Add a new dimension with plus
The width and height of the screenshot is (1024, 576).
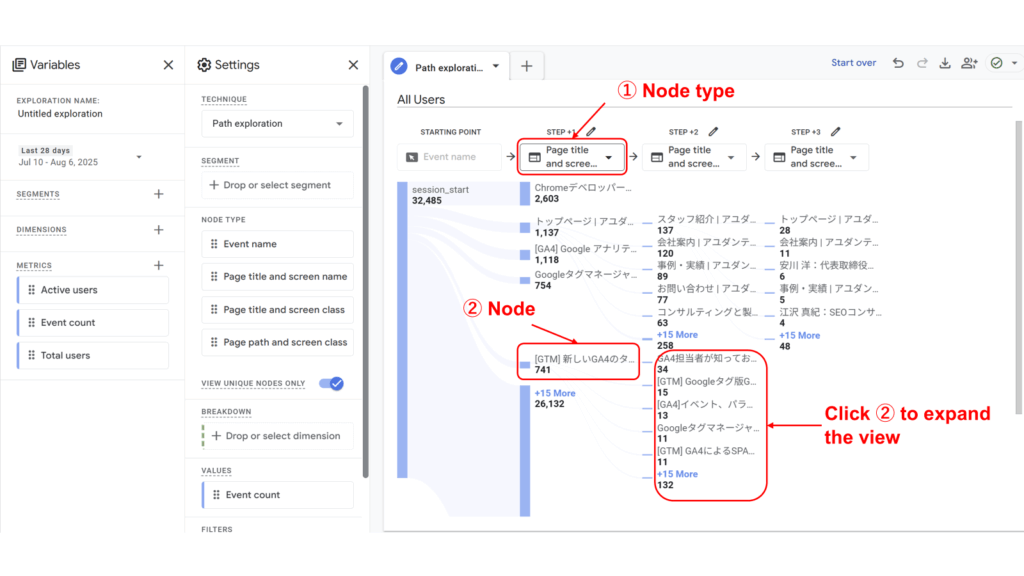tap(159, 230)
